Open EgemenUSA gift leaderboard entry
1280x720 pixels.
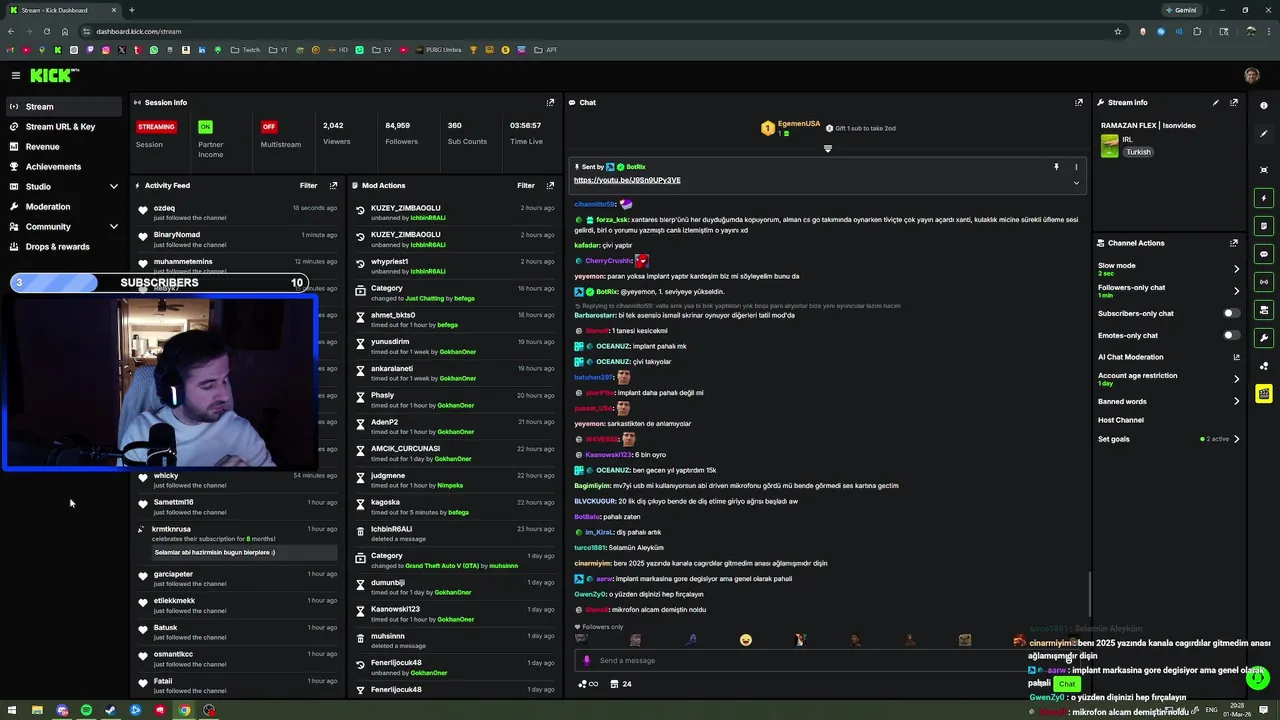791,128
